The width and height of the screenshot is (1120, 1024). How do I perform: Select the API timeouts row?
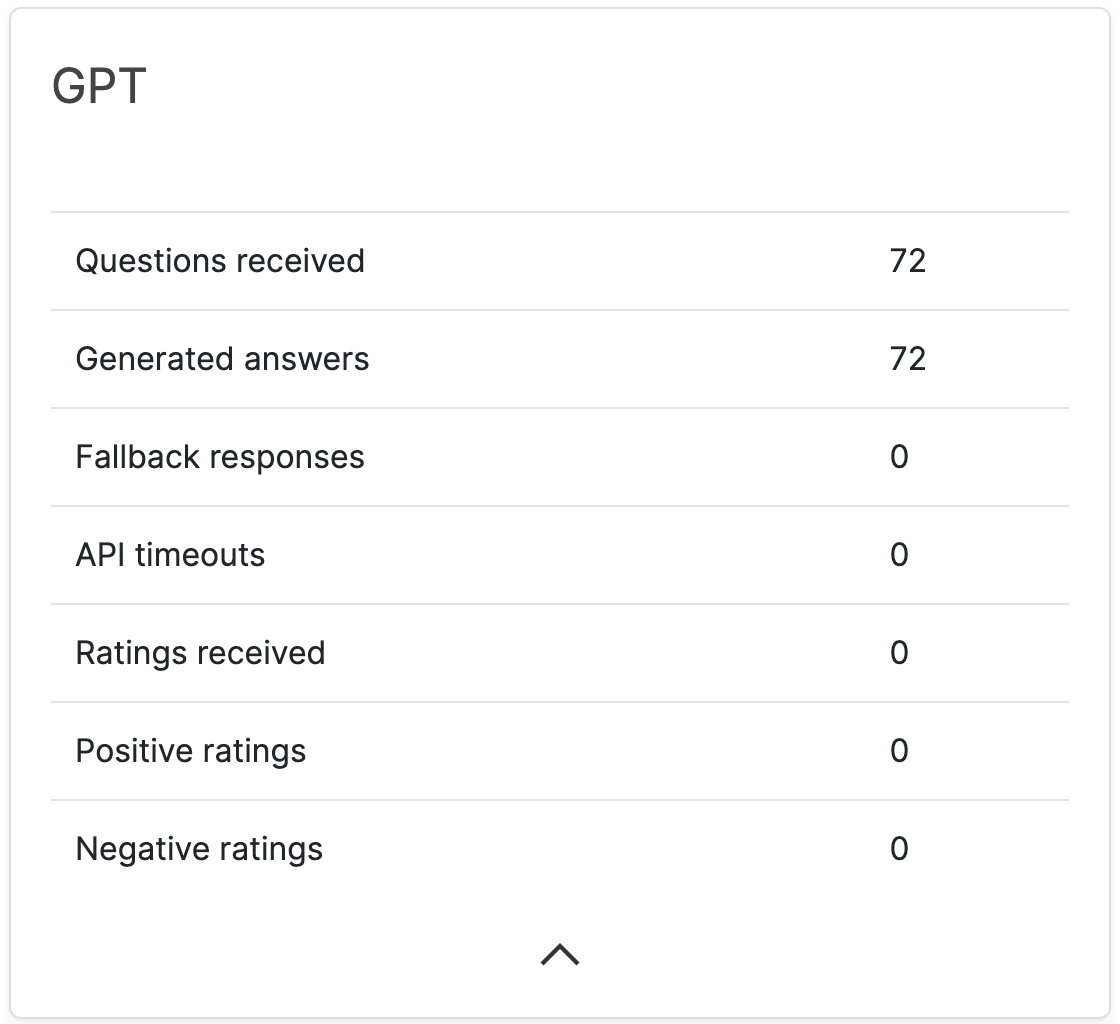click(x=559, y=554)
